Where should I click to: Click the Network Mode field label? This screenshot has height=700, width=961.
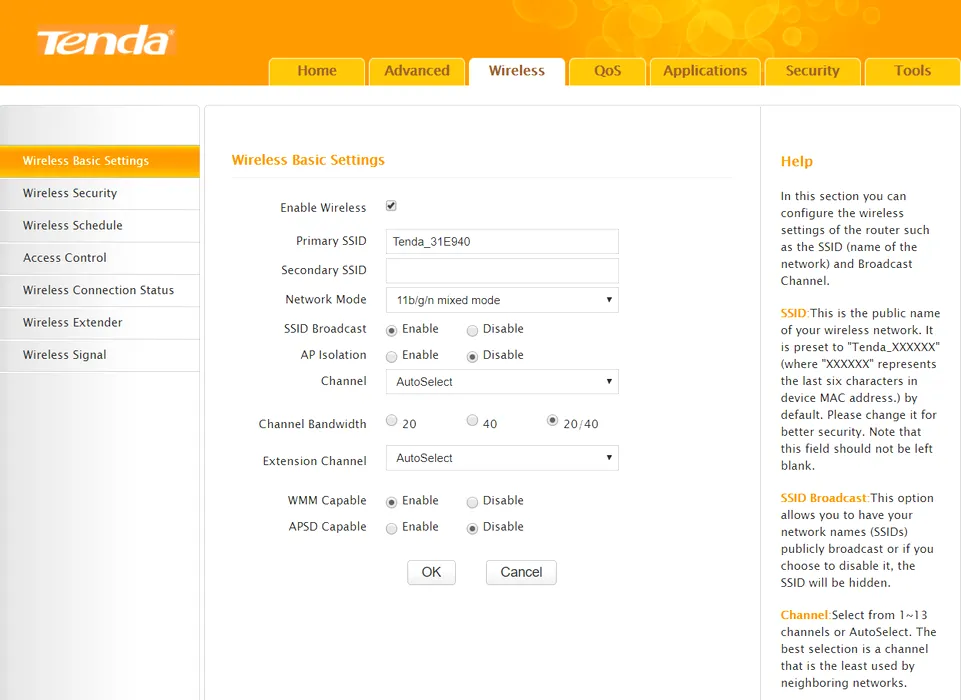[x=326, y=299]
